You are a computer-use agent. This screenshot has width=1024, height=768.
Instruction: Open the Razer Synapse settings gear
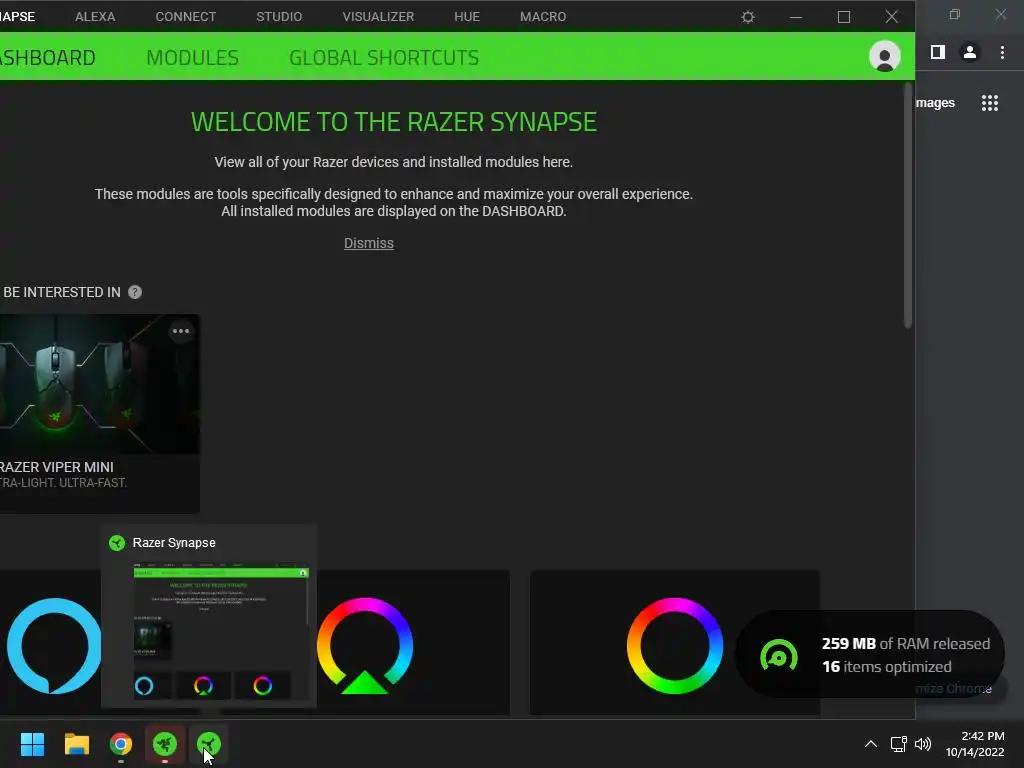(748, 17)
